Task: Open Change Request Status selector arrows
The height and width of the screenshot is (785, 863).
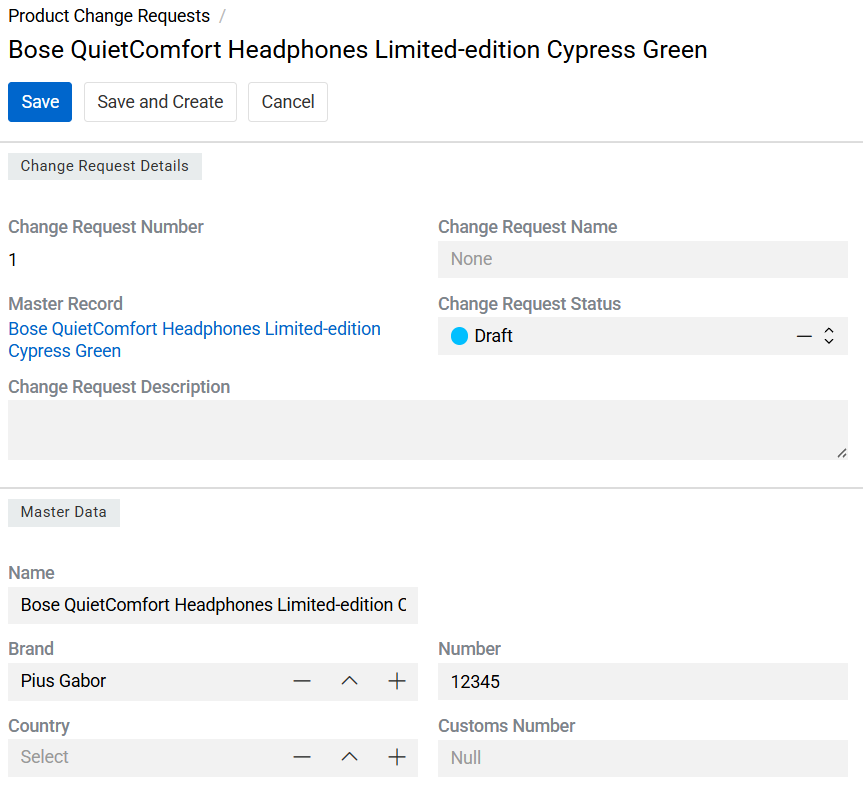Action: (x=829, y=336)
